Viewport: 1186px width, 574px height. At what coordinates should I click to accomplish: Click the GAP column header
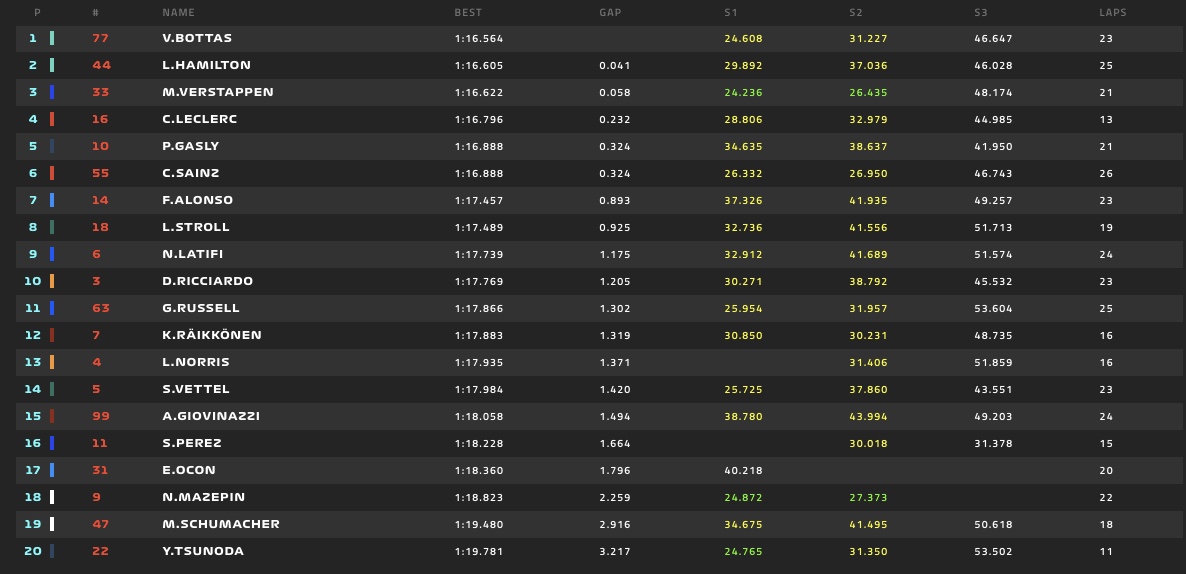tap(610, 13)
